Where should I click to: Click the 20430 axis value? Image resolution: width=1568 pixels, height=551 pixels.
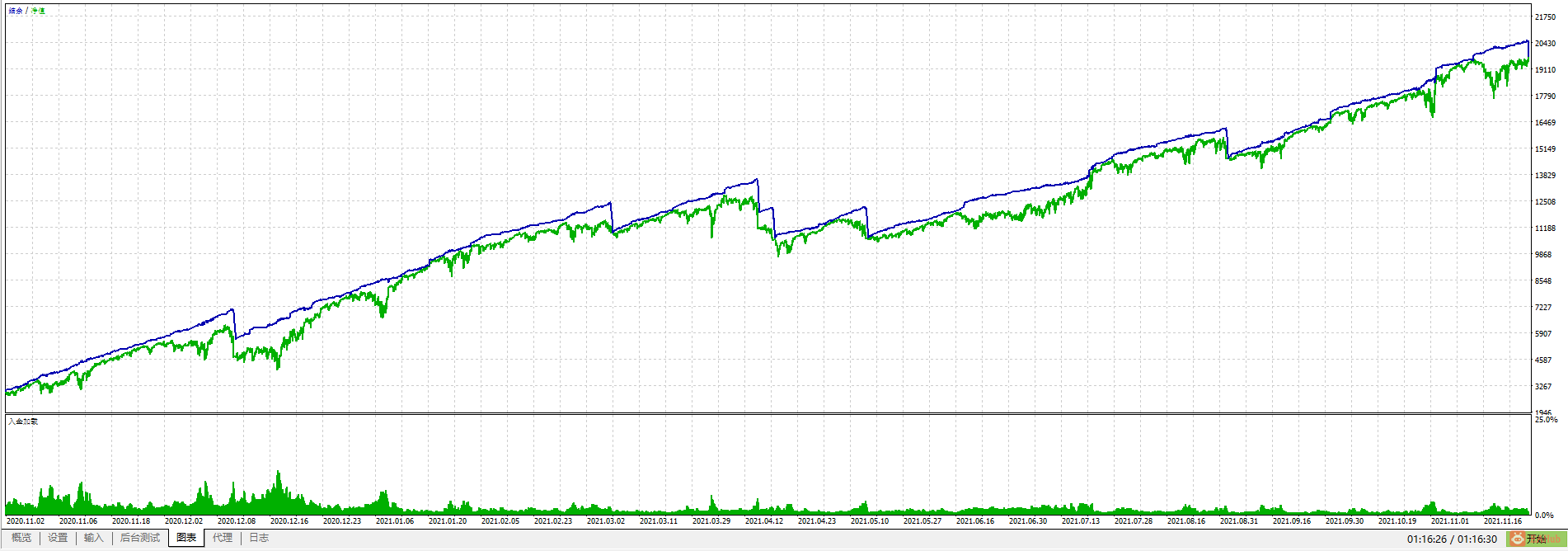click(1545, 43)
